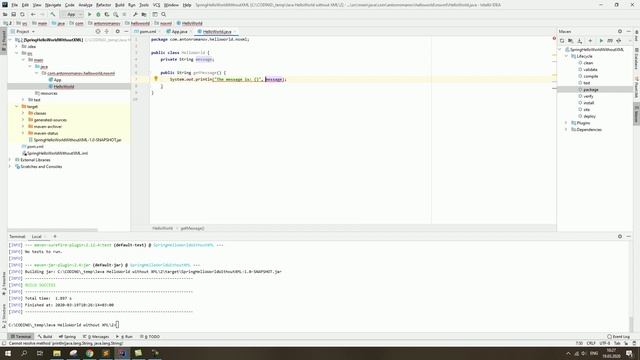Click Search Everywhere magnifier in the toolbar
This screenshot has height=360, width=640.
[x=164, y=14]
